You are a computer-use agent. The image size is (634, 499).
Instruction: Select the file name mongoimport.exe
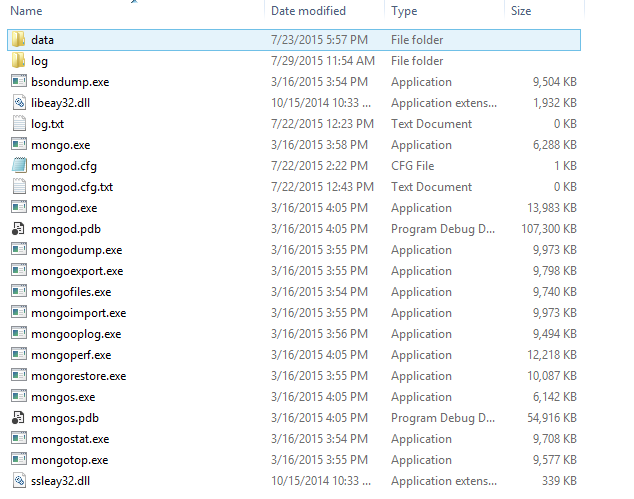[78, 313]
